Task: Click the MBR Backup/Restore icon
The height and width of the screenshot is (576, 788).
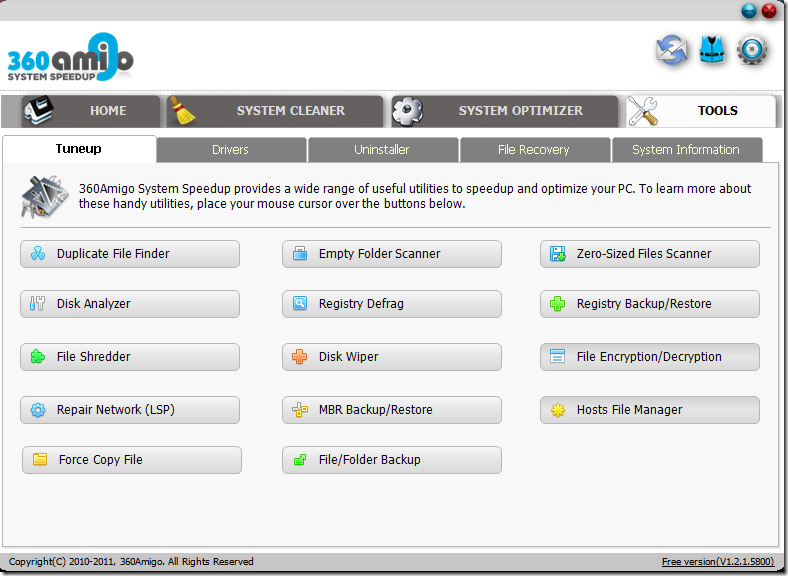Action: 300,410
